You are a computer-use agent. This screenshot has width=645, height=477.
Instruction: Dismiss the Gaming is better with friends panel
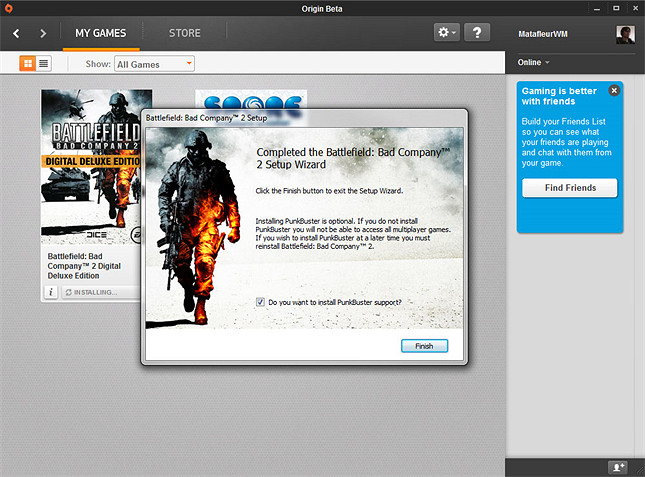point(614,91)
